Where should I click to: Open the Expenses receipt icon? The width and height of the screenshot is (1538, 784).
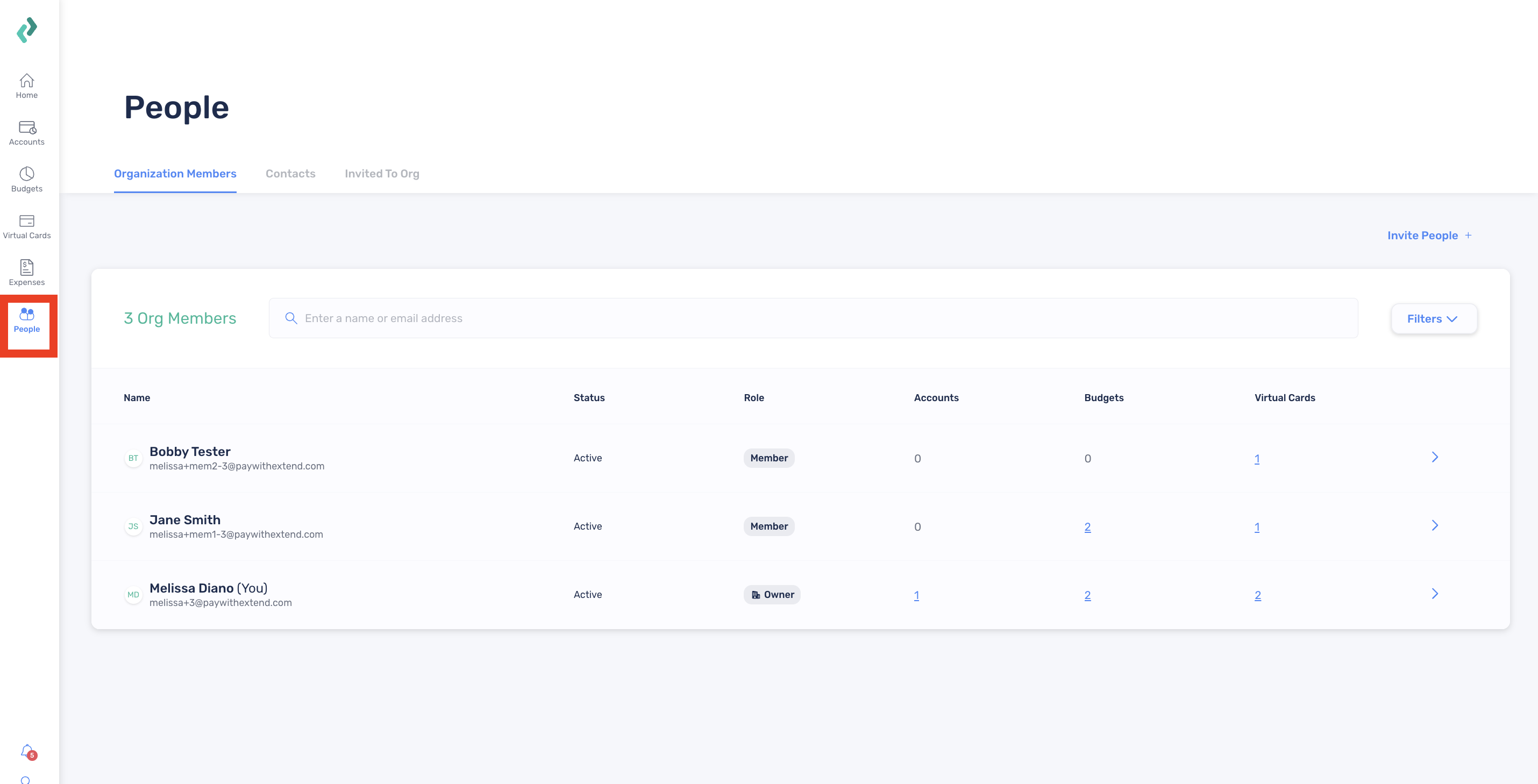(27, 267)
